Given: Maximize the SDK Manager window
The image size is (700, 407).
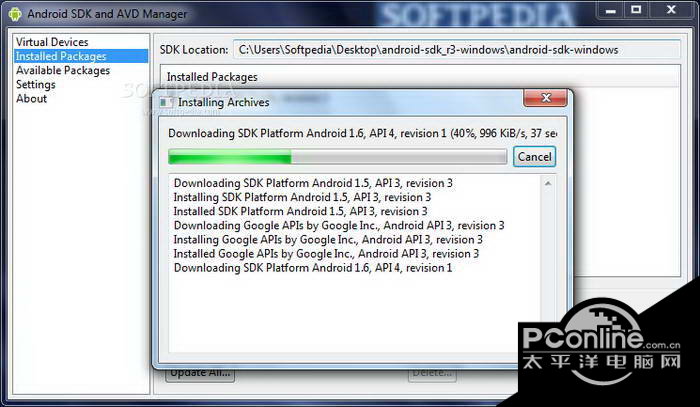Looking at the screenshot, I should pos(636,10).
